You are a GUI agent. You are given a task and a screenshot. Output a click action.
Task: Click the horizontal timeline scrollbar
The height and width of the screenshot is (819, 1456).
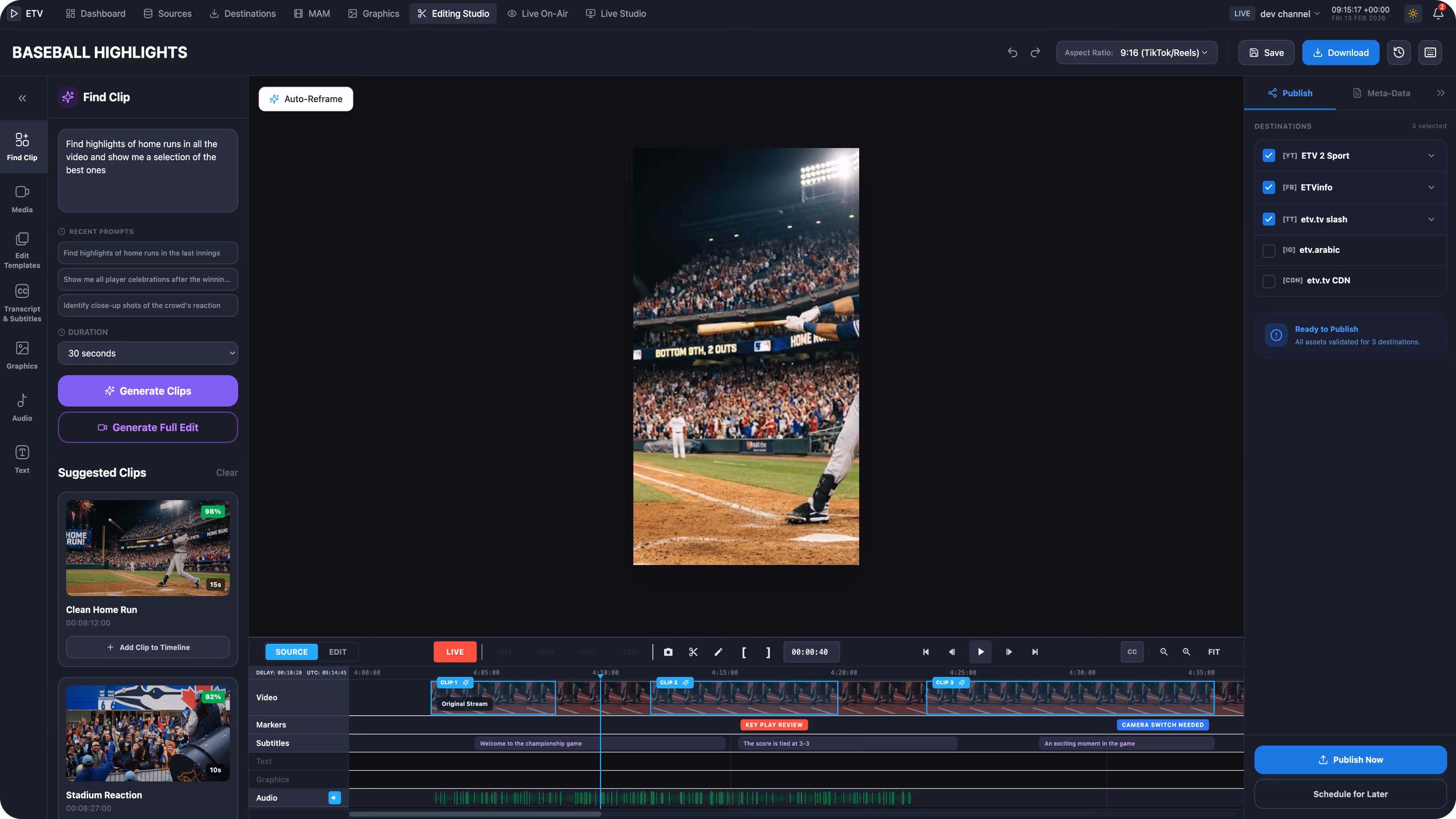(475, 814)
